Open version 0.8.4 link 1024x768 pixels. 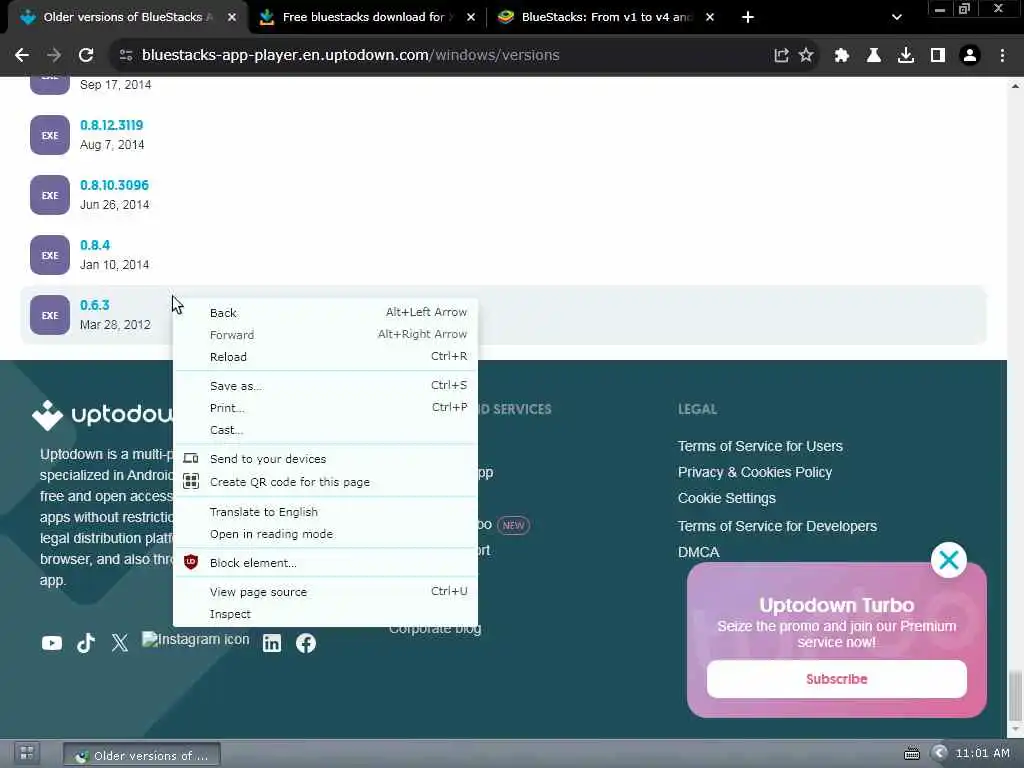(x=95, y=245)
